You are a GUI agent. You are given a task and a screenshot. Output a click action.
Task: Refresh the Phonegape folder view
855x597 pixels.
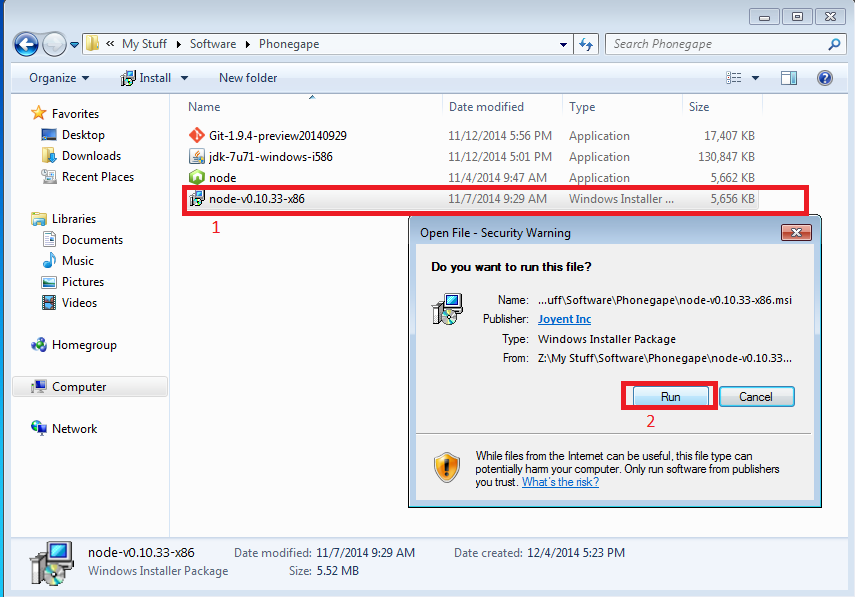click(586, 44)
